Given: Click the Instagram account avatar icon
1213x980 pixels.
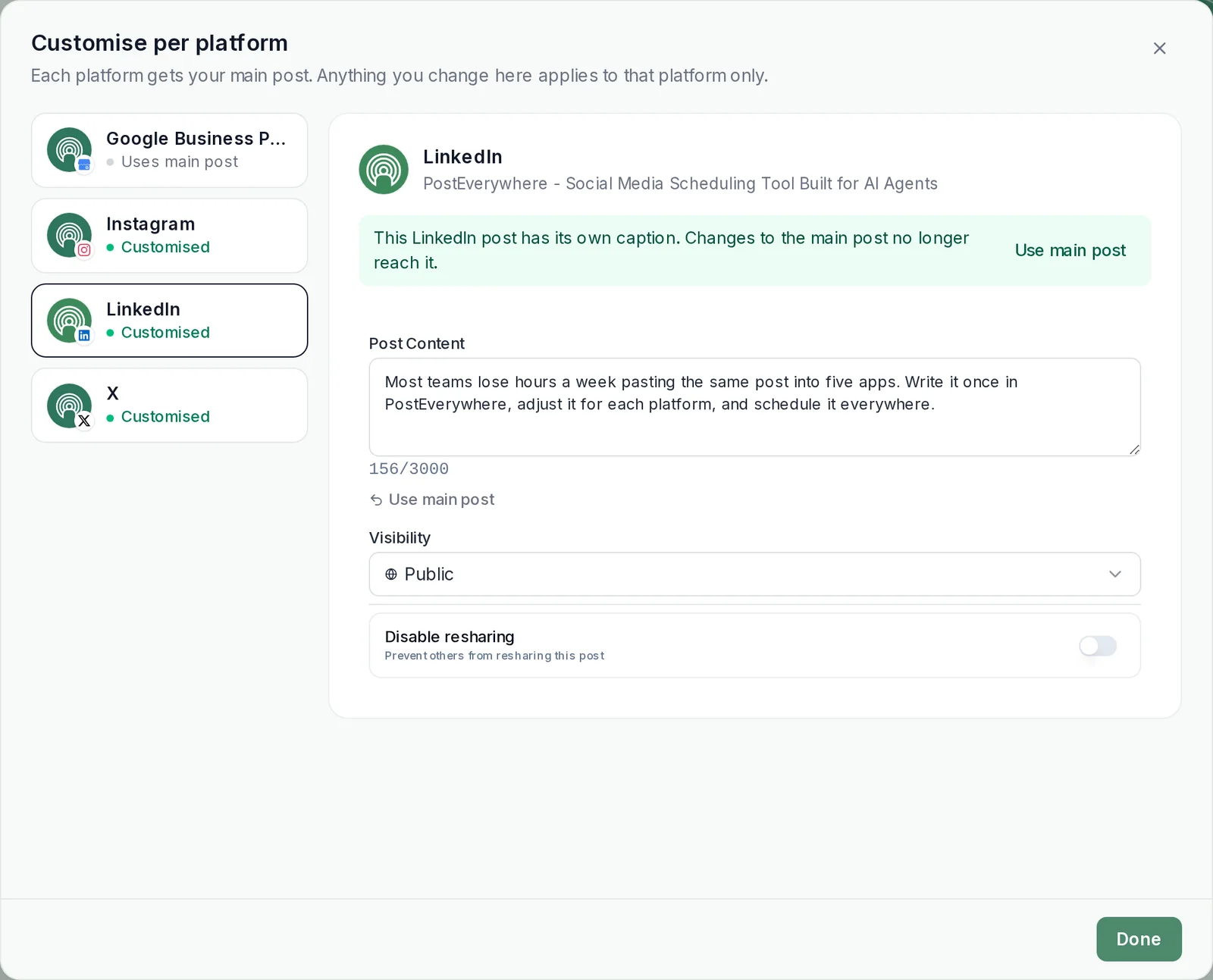Looking at the screenshot, I should point(69,236).
